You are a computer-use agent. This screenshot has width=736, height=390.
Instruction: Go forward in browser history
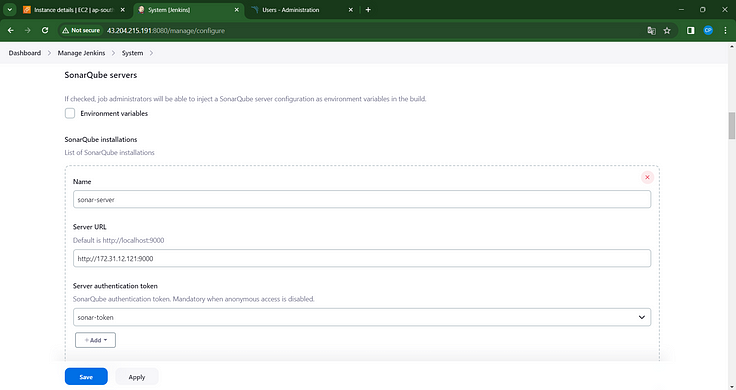coord(28,30)
